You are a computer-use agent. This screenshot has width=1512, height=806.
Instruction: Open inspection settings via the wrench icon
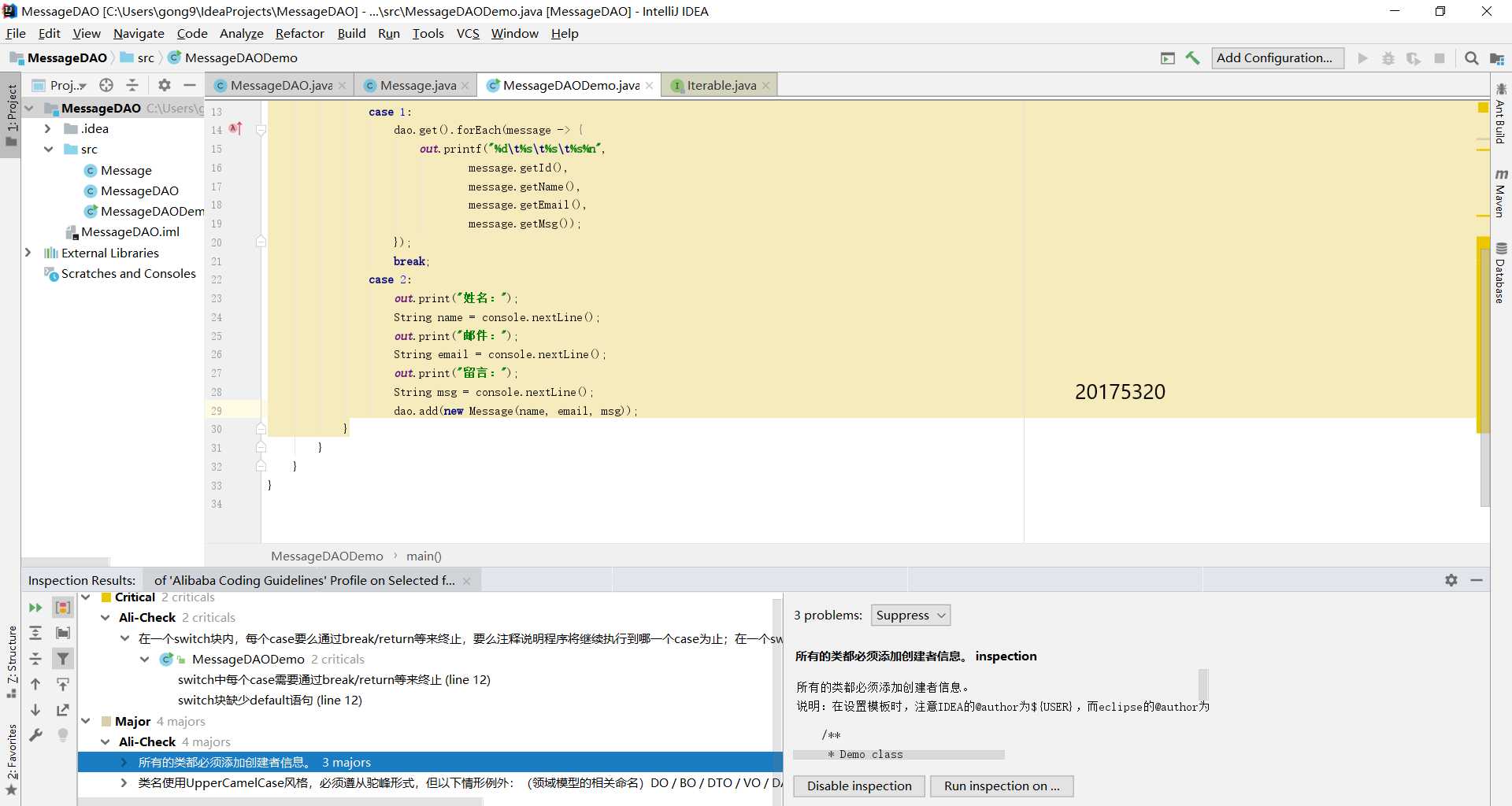coord(35,735)
